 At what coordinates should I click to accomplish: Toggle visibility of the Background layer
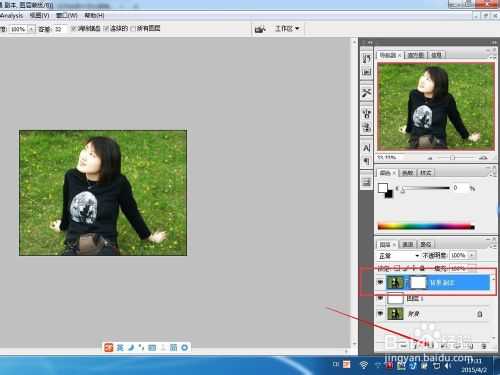380,314
